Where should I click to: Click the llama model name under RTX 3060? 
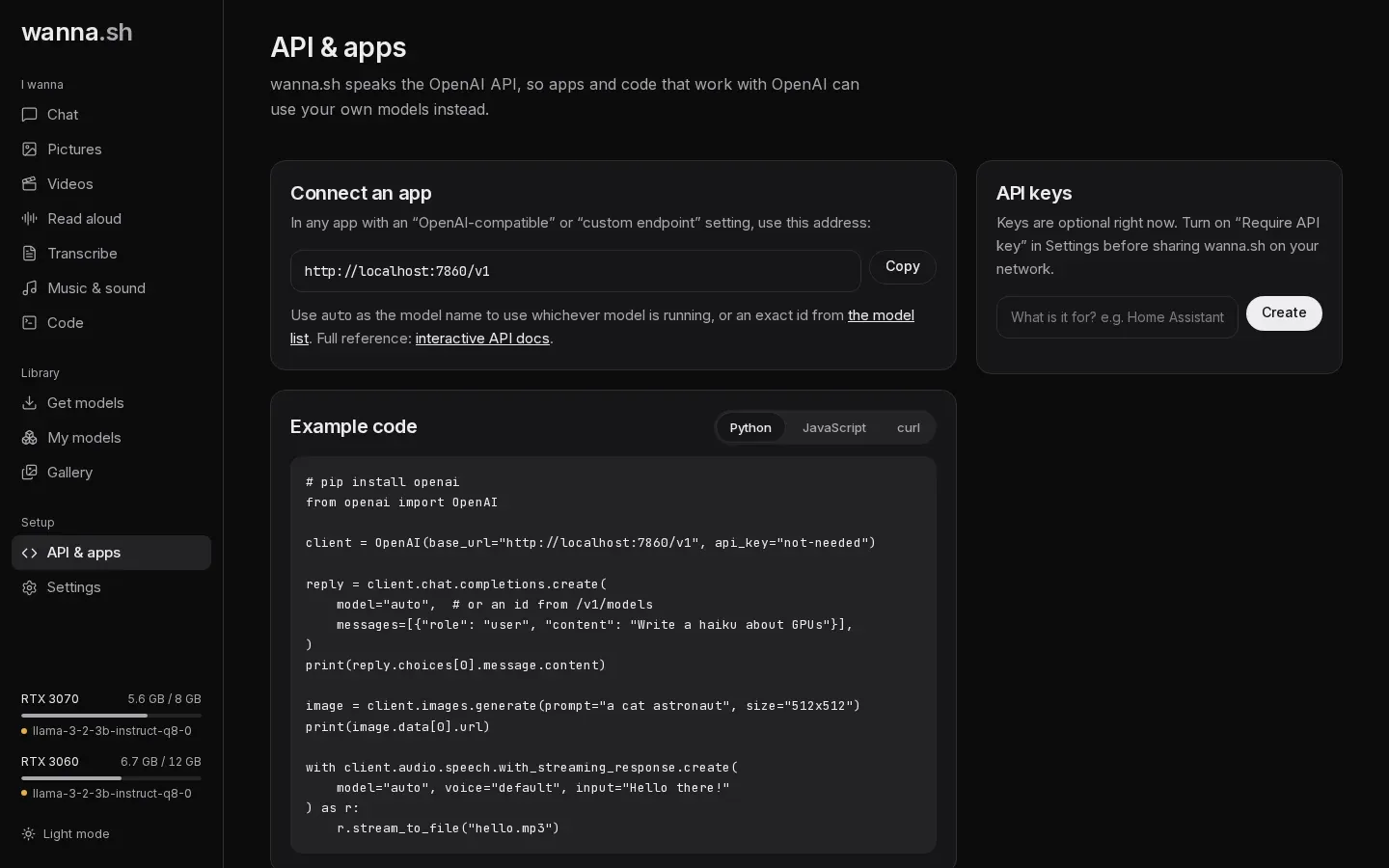[x=112, y=794]
